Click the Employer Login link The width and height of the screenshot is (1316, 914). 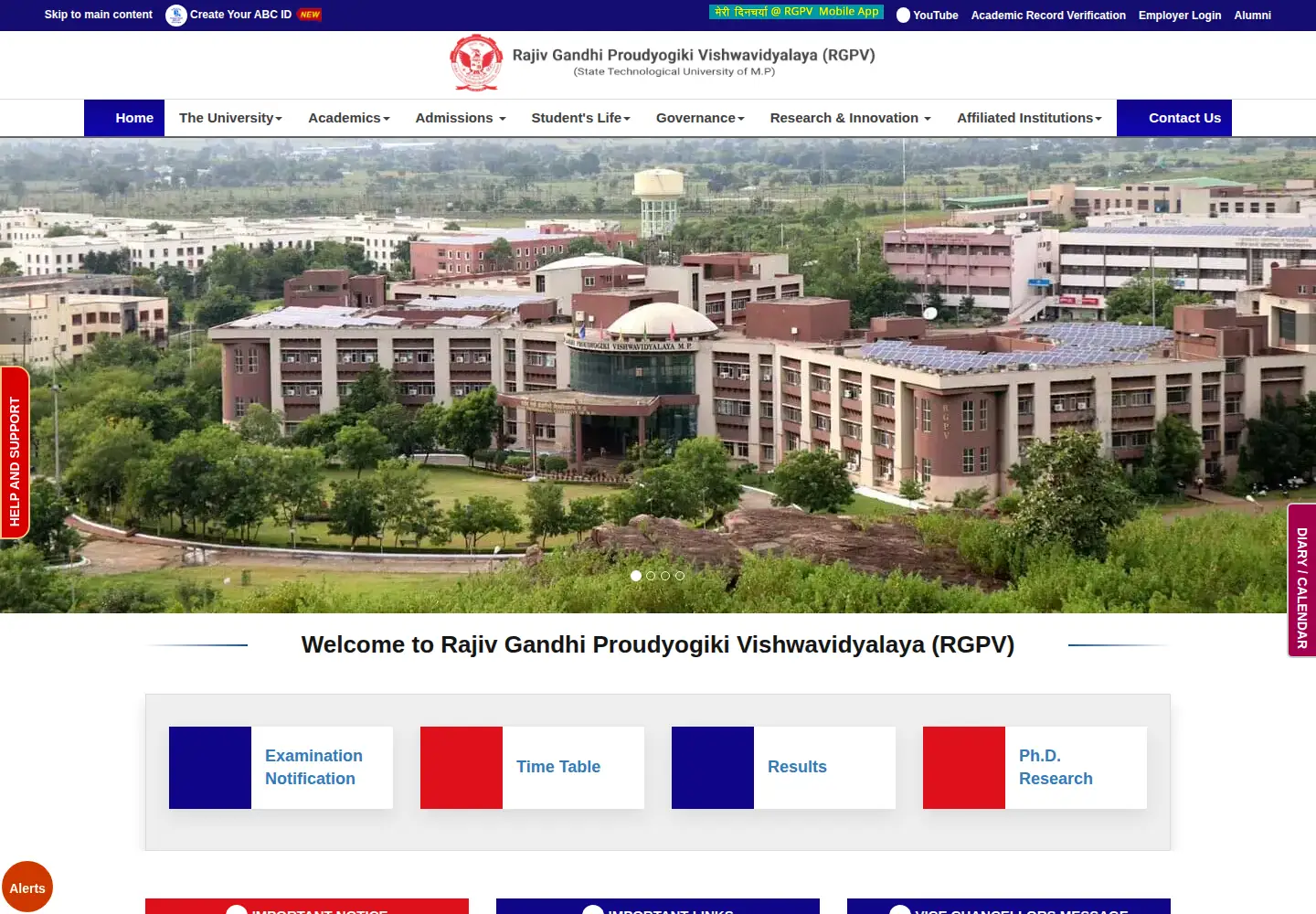(x=1180, y=16)
